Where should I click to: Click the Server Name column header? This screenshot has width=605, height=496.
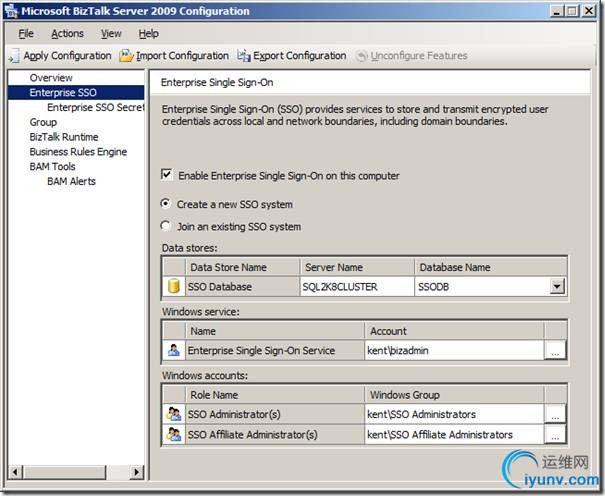point(357,267)
